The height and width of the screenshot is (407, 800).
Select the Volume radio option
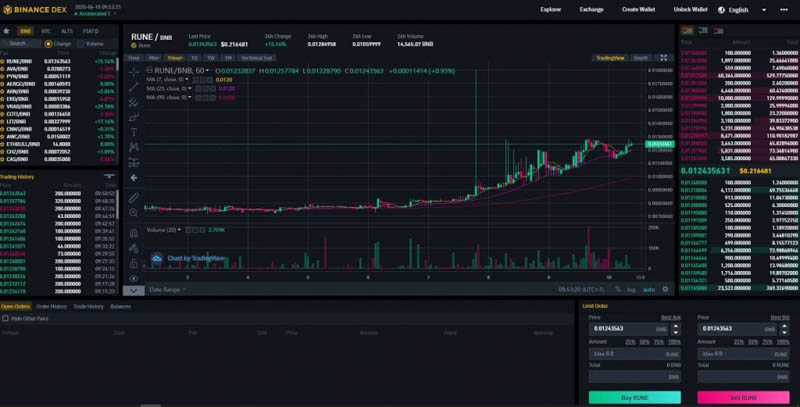pos(81,44)
